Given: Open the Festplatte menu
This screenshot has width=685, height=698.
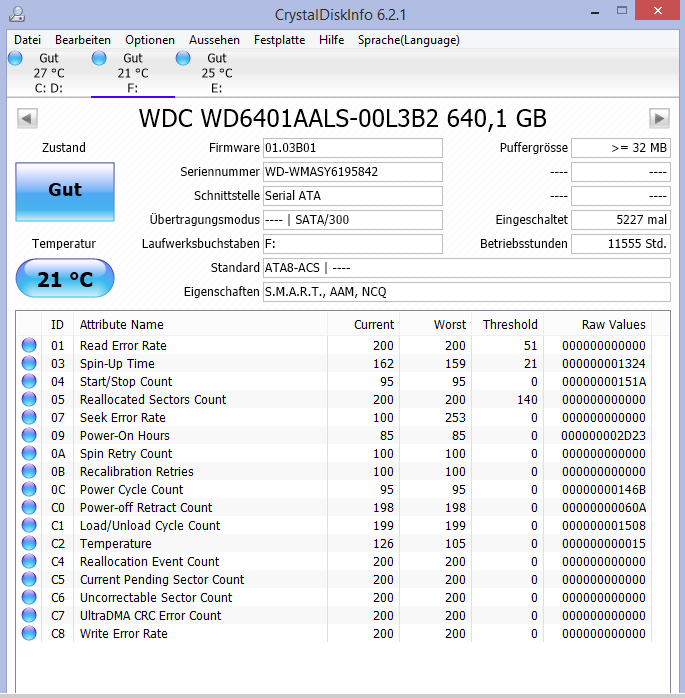Looking at the screenshot, I should click(280, 40).
